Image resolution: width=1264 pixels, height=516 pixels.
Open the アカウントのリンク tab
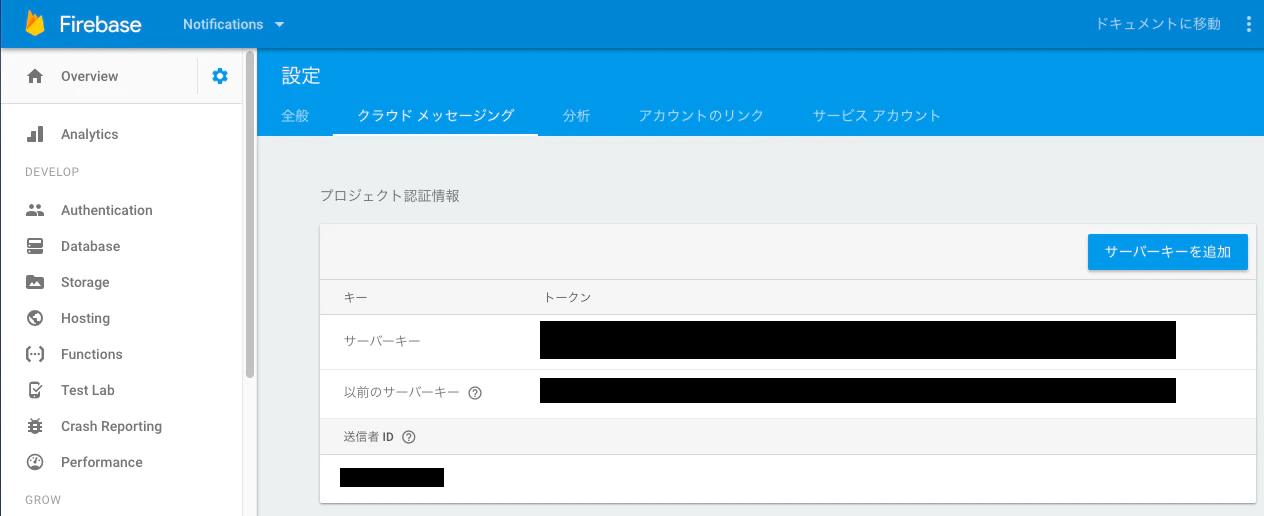coord(701,115)
